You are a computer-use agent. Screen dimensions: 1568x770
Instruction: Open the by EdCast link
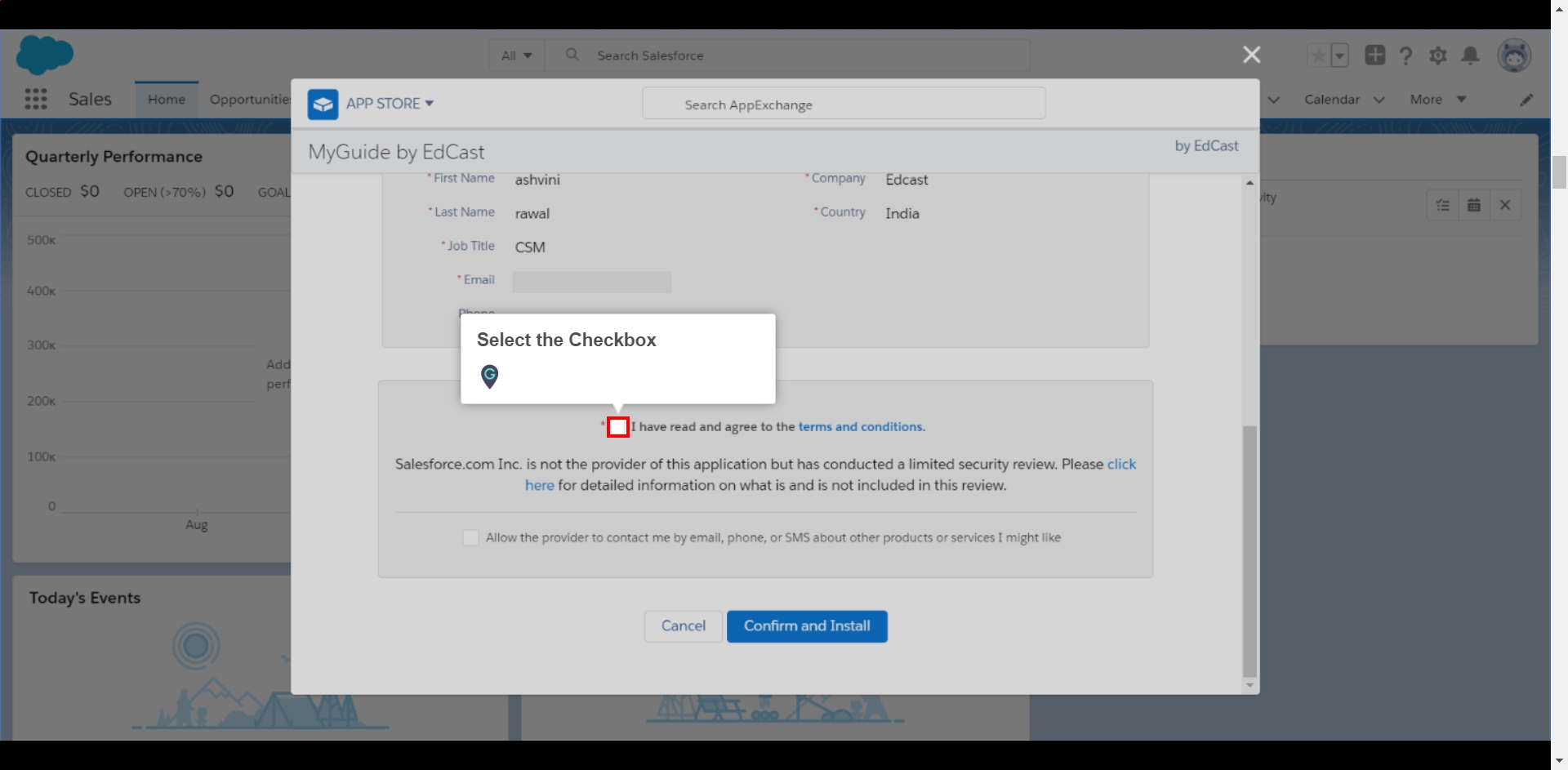(x=1206, y=145)
